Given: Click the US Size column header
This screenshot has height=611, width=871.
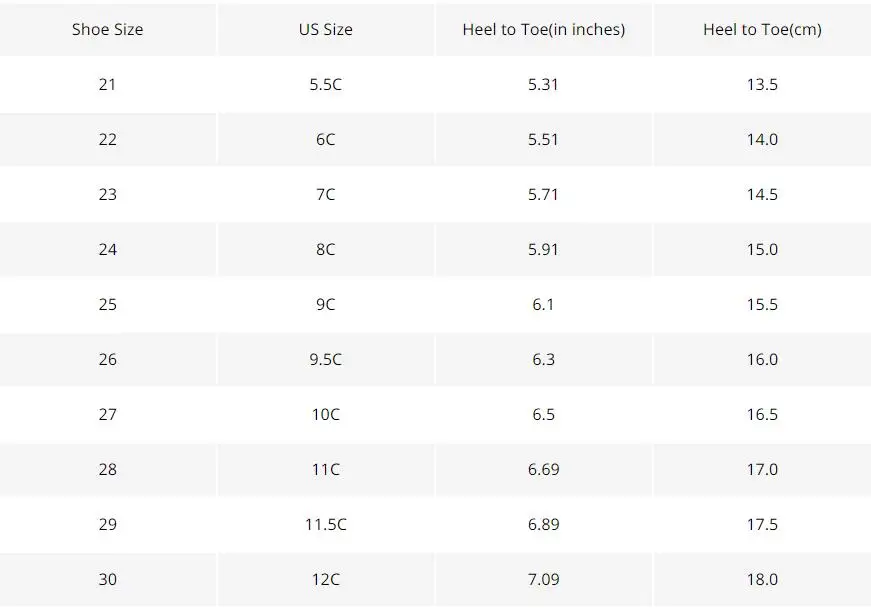Looking at the screenshot, I should [x=325, y=29].
